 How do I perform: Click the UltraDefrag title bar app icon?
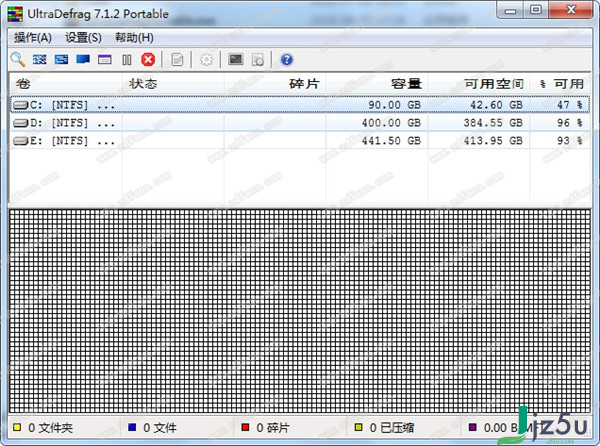(x=15, y=14)
